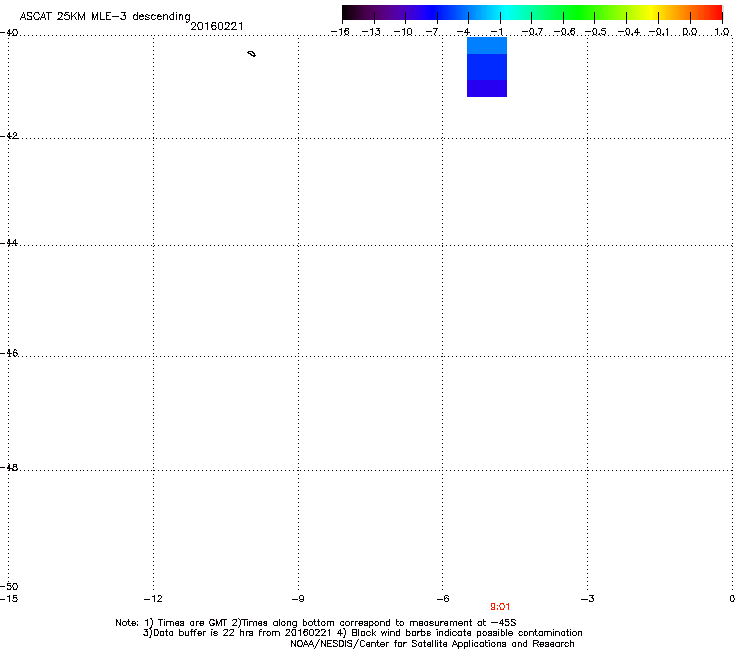740x650 pixels.
Task: Click the colorbar label 1.0
Action: click(722, 32)
